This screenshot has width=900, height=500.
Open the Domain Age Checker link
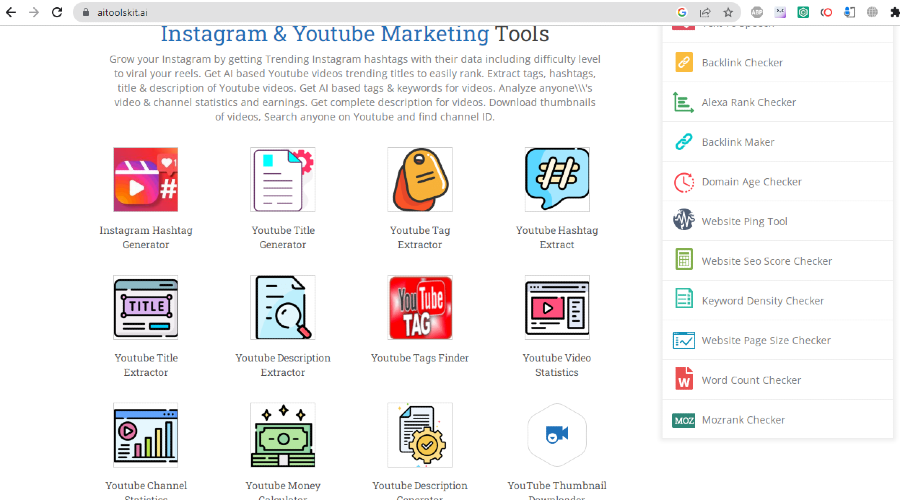click(x=751, y=181)
